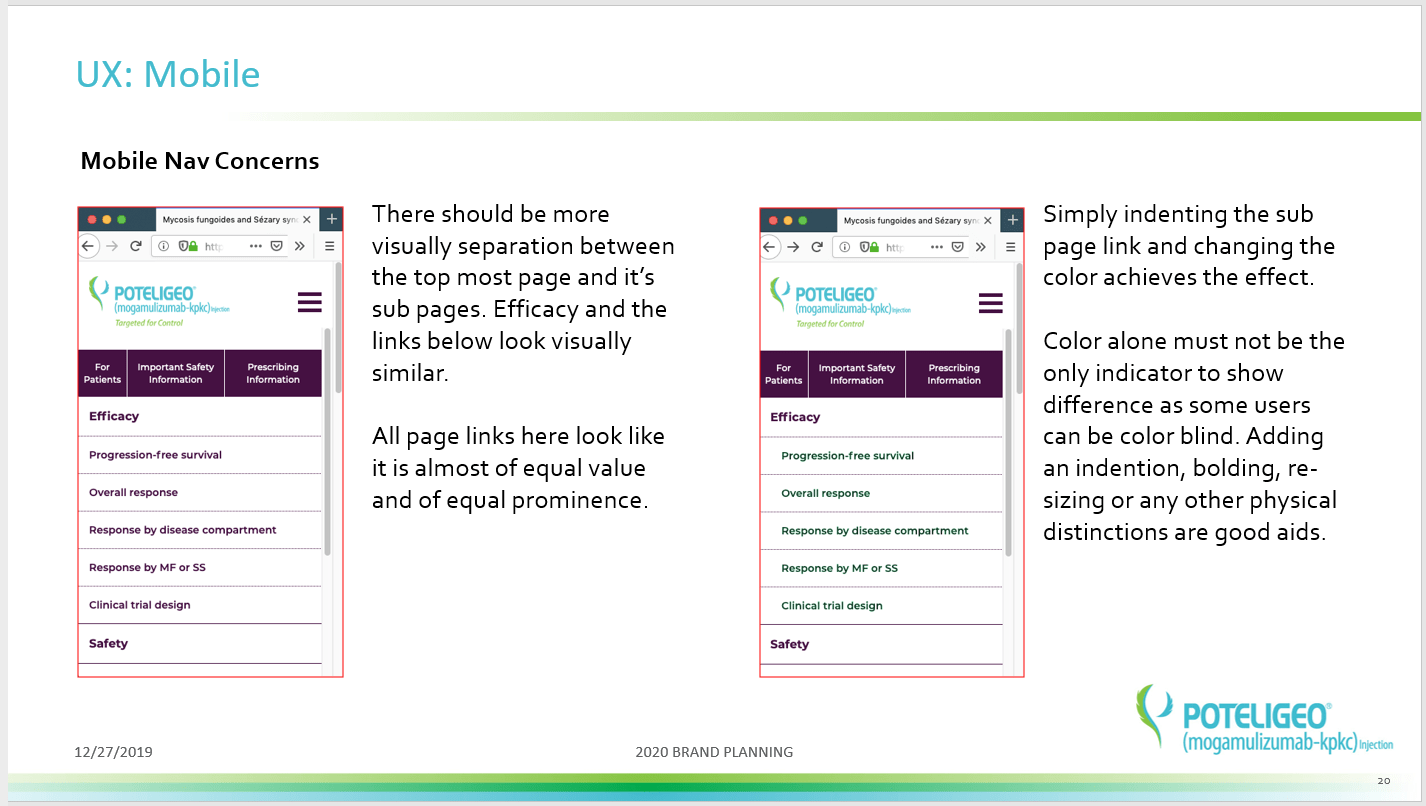Open Prescribing Information in the left mockup nav
Image resolution: width=1426 pixels, height=806 pixels.
click(273, 373)
